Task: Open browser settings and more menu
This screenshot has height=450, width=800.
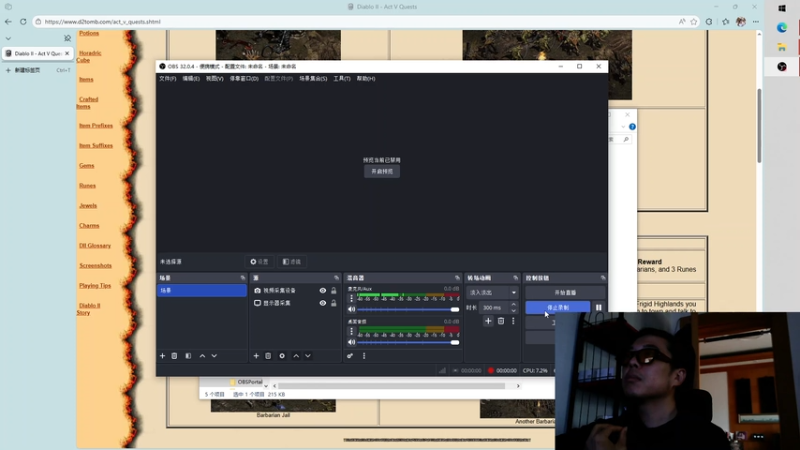Action: (756, 21)
